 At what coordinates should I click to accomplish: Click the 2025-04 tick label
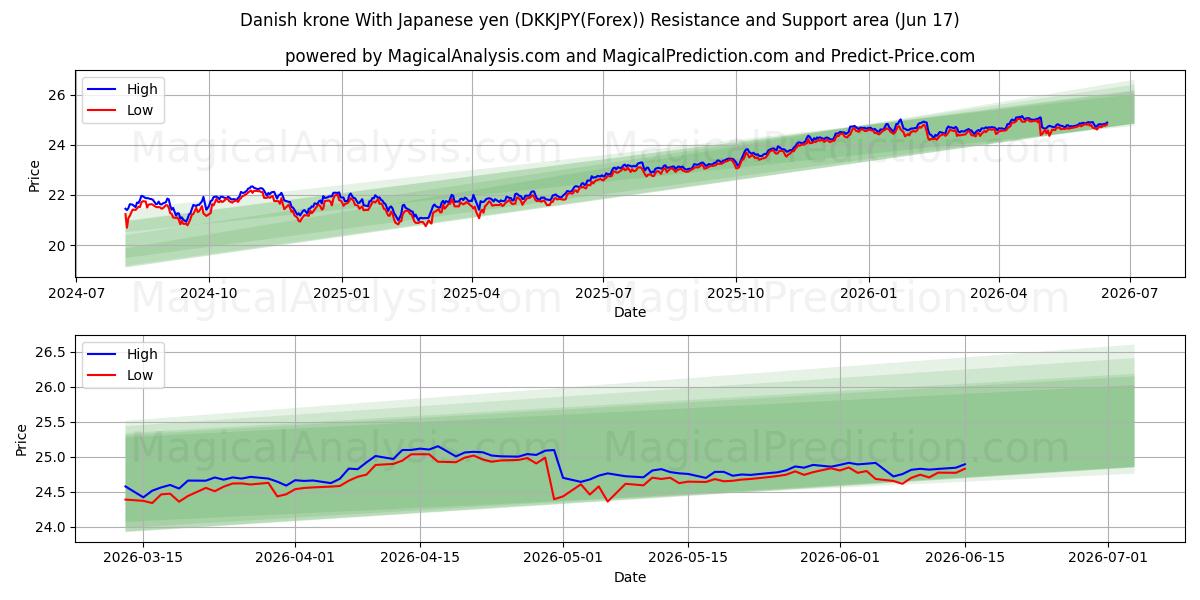pyautogui.click(x=472, y=294)
